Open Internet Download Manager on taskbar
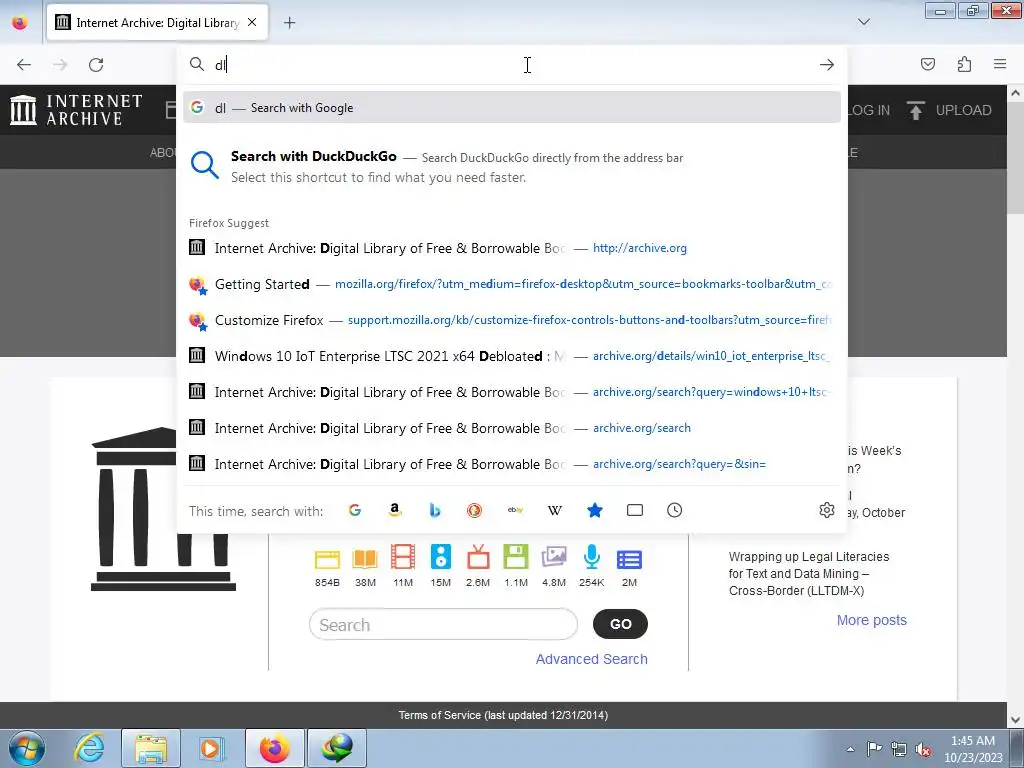 (337, 748)
